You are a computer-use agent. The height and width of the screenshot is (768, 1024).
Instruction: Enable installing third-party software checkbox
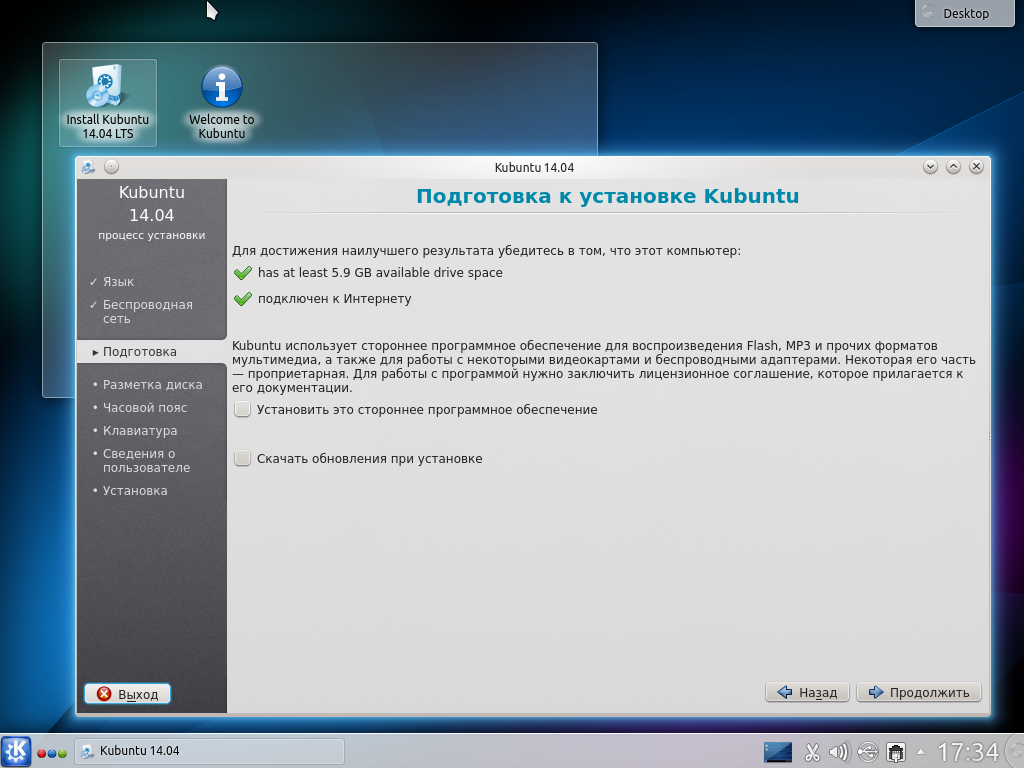pos(242,409)
